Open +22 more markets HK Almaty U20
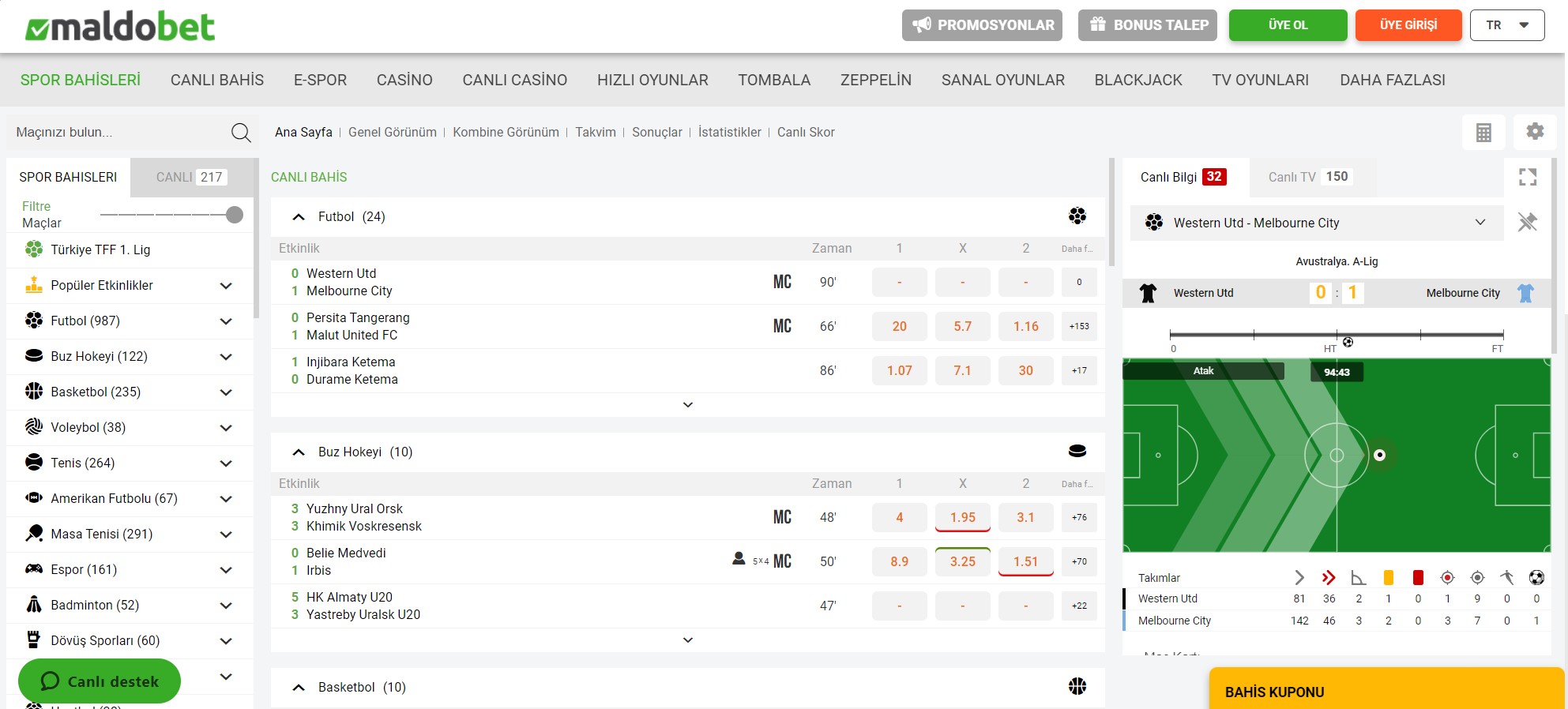 pyautogui.click(x=1079, y=606)
